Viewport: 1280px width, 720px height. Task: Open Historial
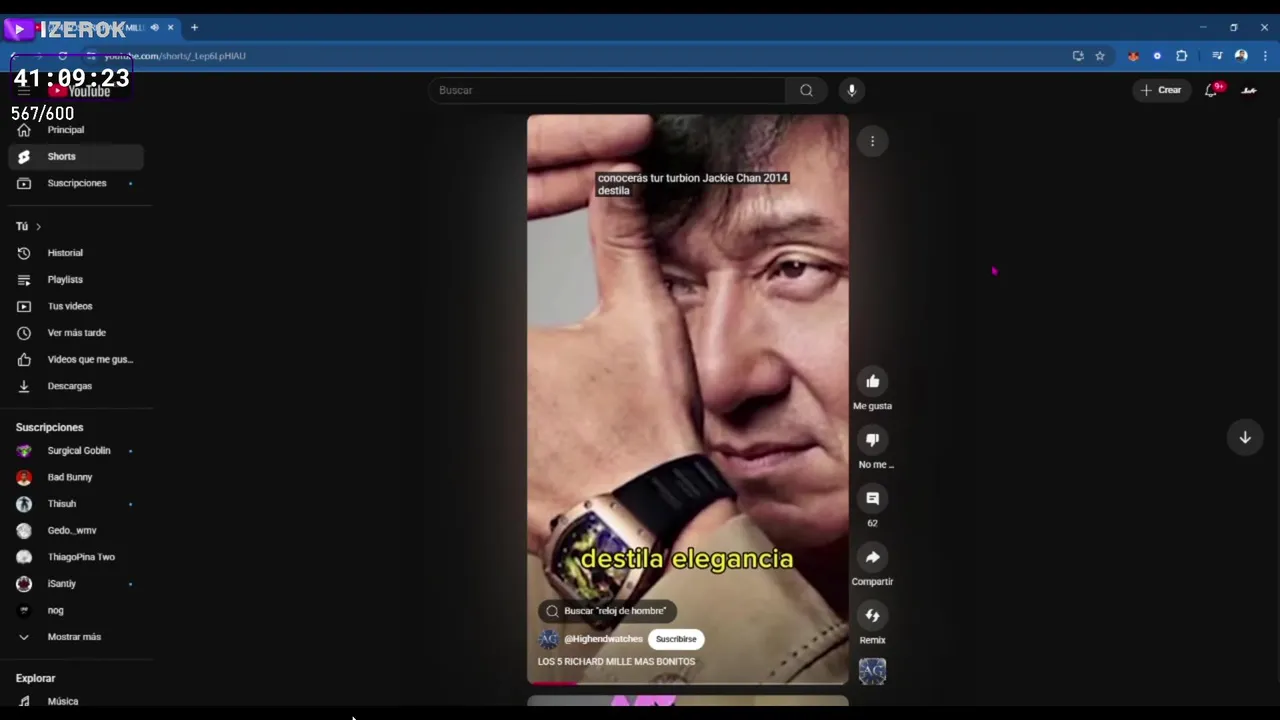tap(76, 253)
